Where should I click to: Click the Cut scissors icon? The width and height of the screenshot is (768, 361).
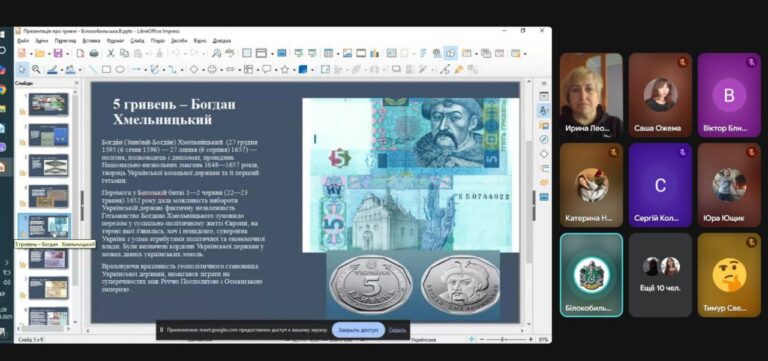point(111,53)
